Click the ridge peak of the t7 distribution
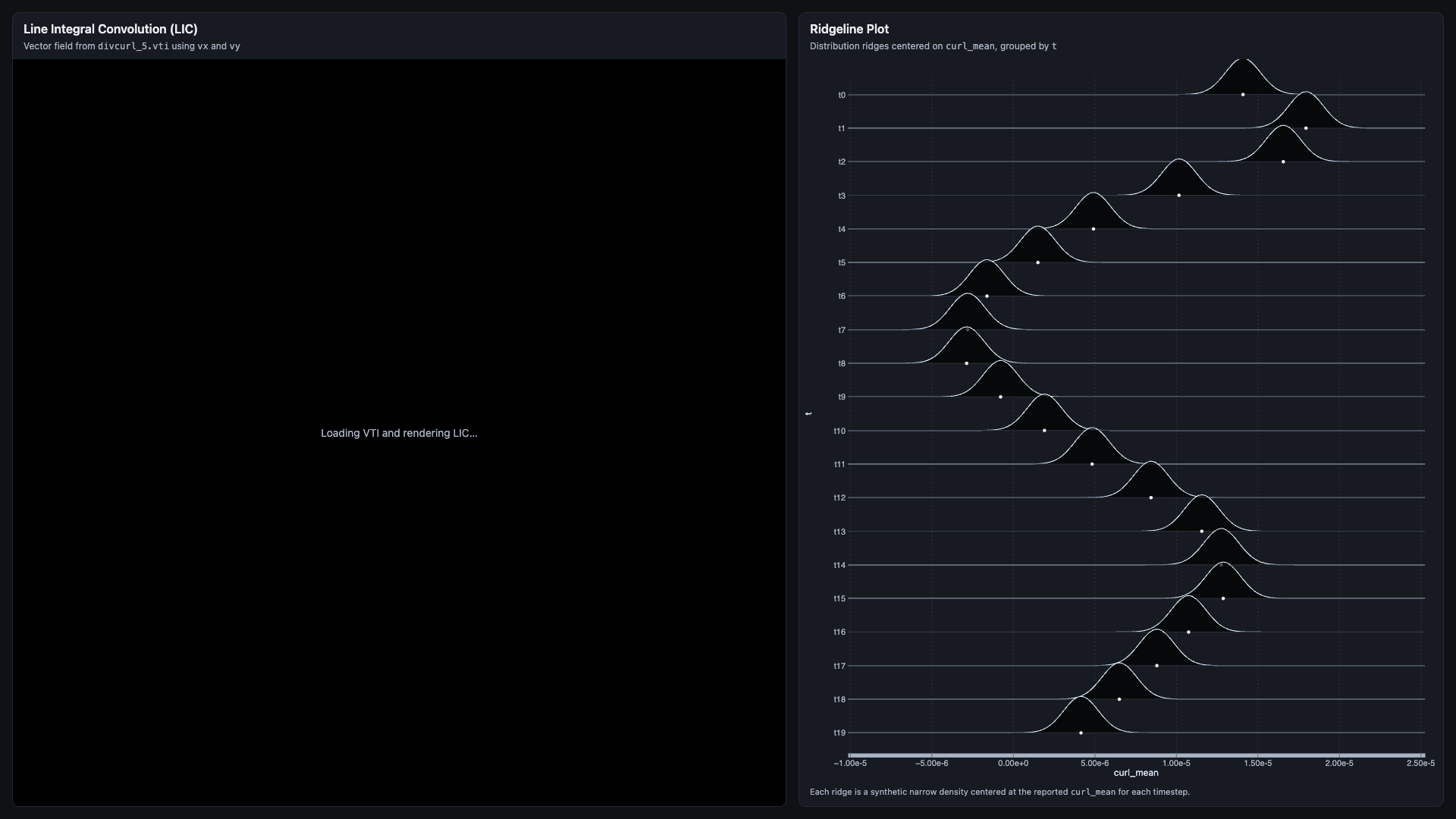 (x=967, y=294)
